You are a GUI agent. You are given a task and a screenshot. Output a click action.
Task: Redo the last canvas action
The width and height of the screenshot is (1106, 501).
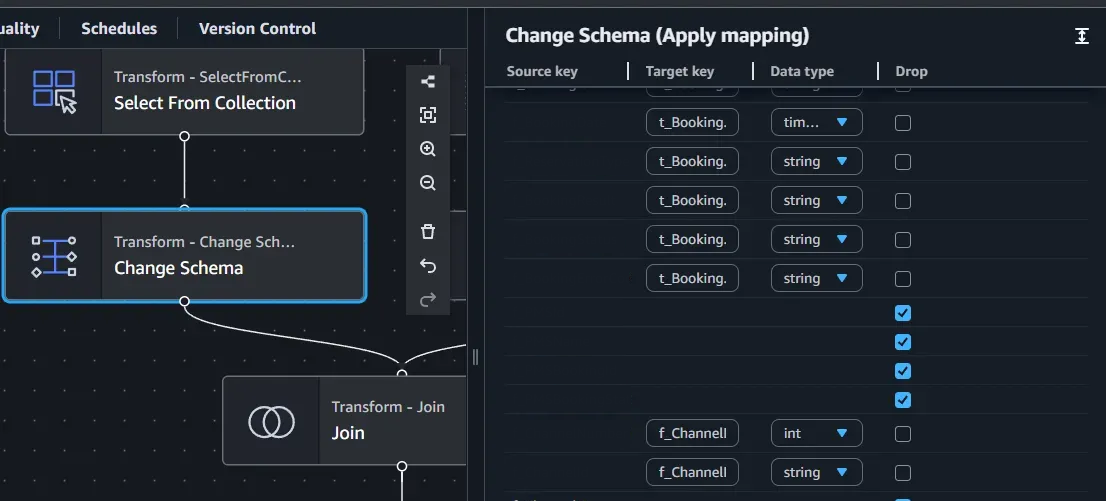[428, 299]
